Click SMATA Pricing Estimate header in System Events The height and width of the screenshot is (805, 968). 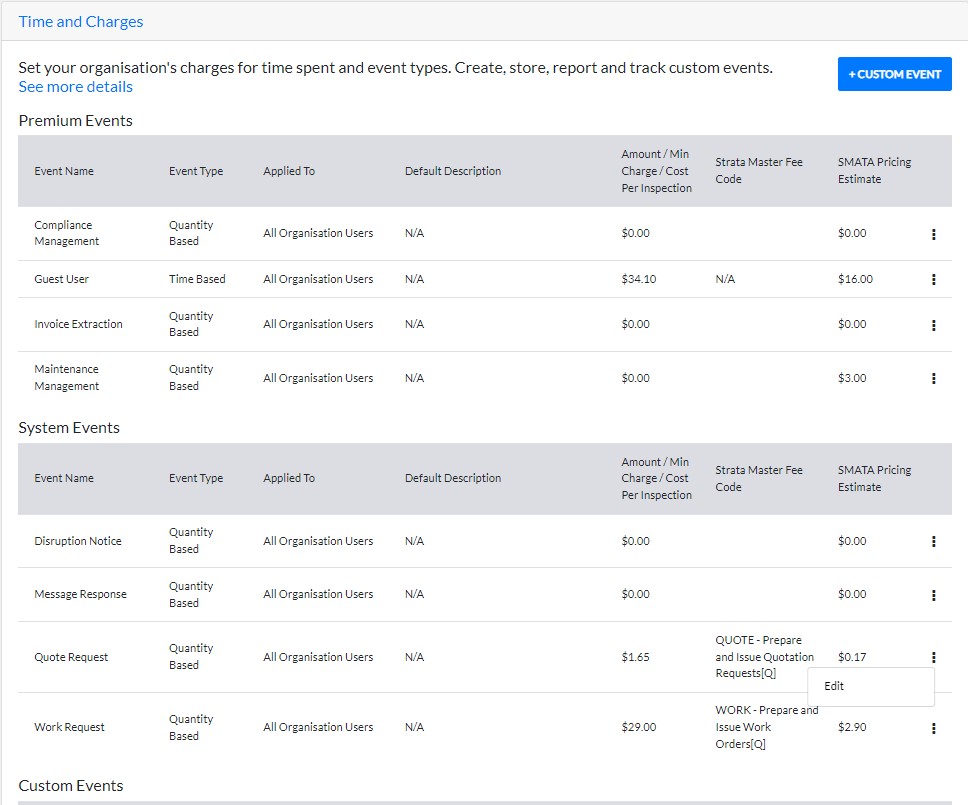tap(874, 478)
